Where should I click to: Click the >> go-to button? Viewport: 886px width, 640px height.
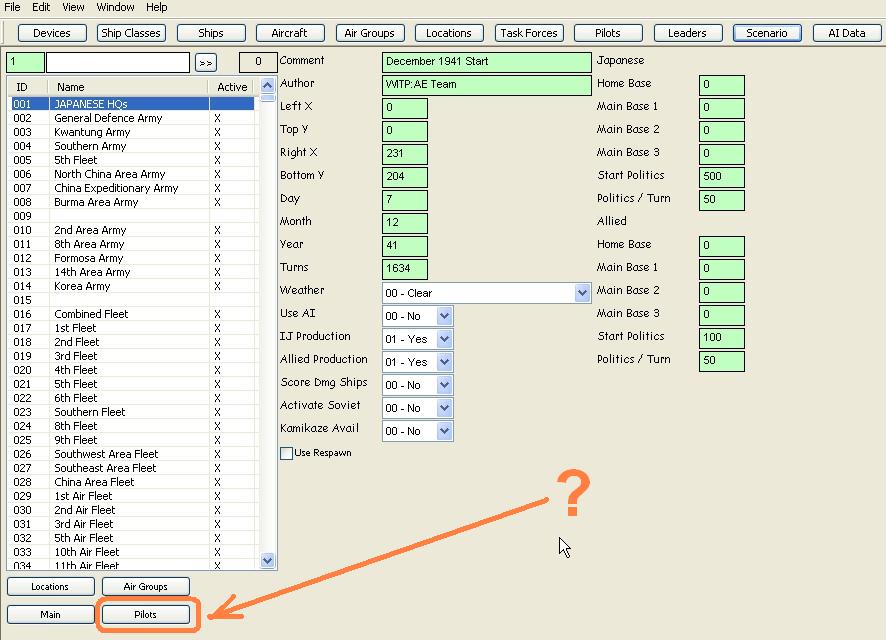coord(206,63)
